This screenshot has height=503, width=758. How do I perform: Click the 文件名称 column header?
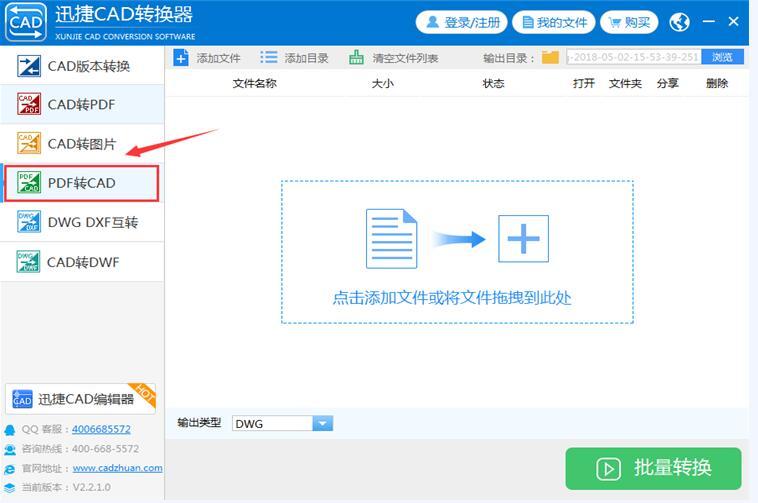[x=254, y=83]
